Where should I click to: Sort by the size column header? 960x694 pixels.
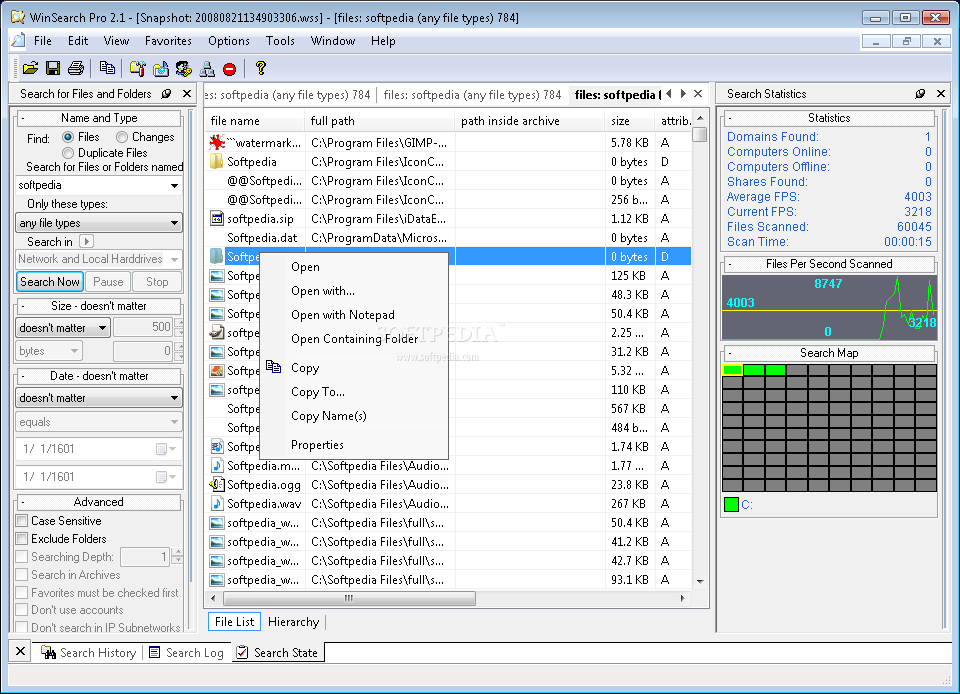[629, 121]
